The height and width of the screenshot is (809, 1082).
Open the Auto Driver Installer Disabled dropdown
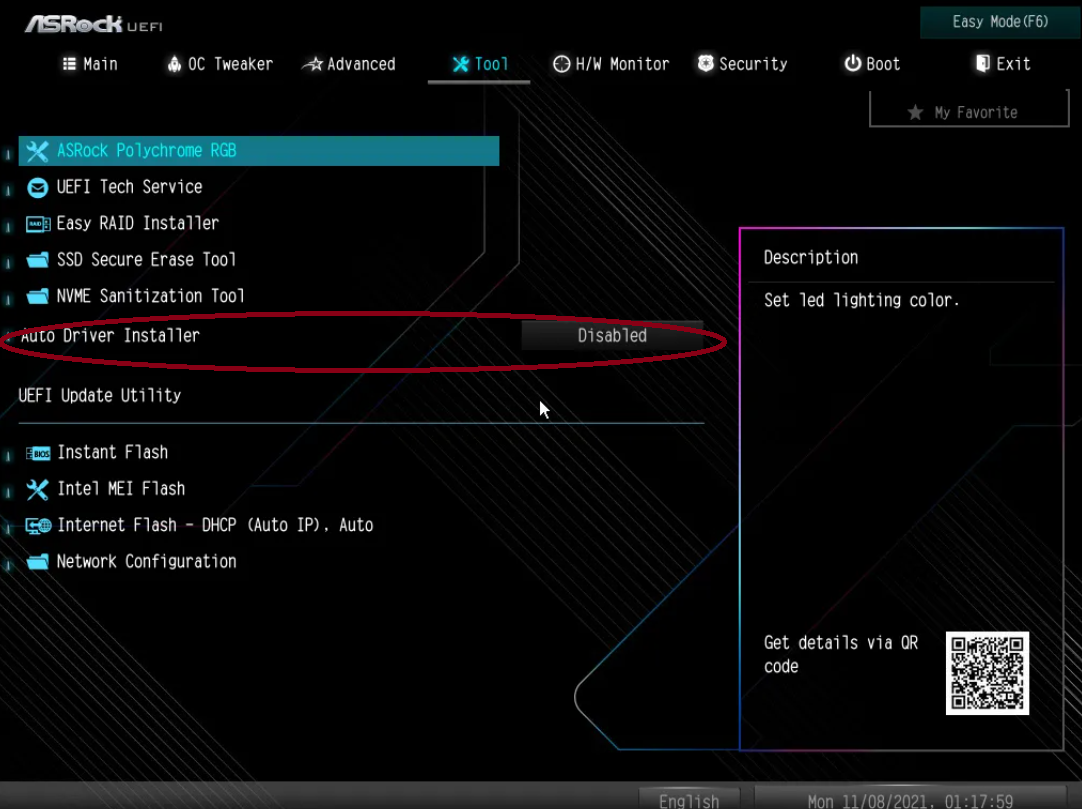click(x=612, y=335)
